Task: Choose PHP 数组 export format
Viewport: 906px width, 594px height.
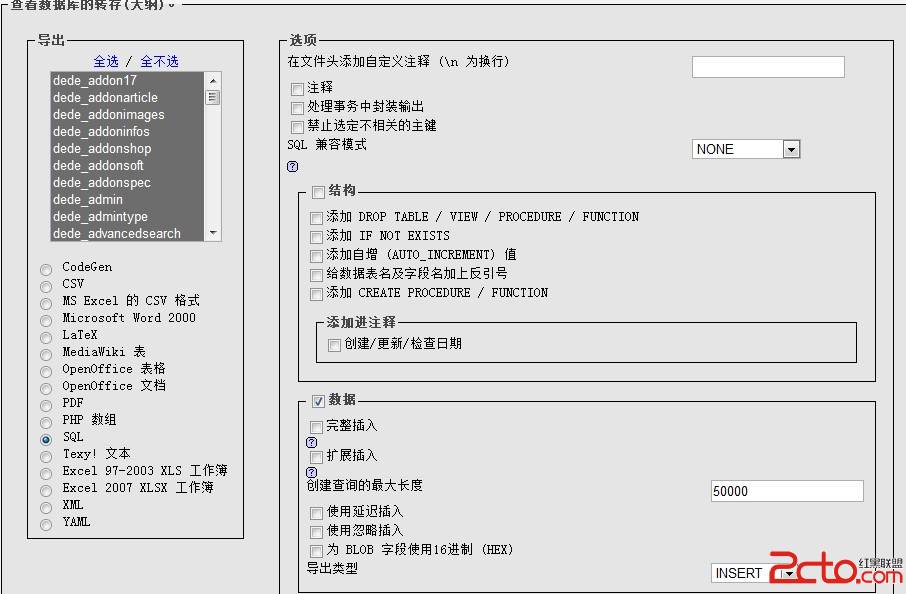Action: coord(46,422)
